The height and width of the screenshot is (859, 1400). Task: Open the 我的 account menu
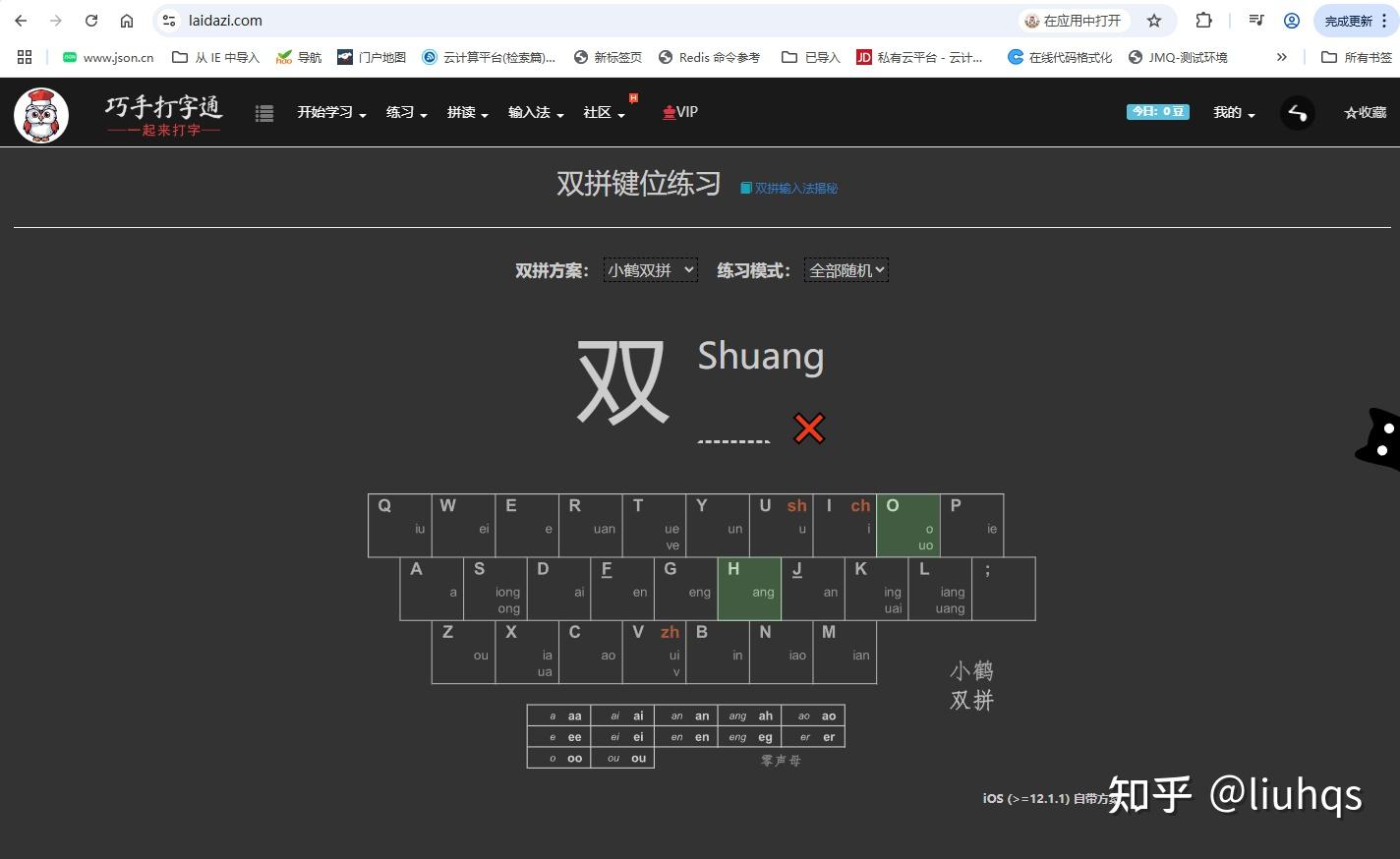click(x=1234, y=113)
